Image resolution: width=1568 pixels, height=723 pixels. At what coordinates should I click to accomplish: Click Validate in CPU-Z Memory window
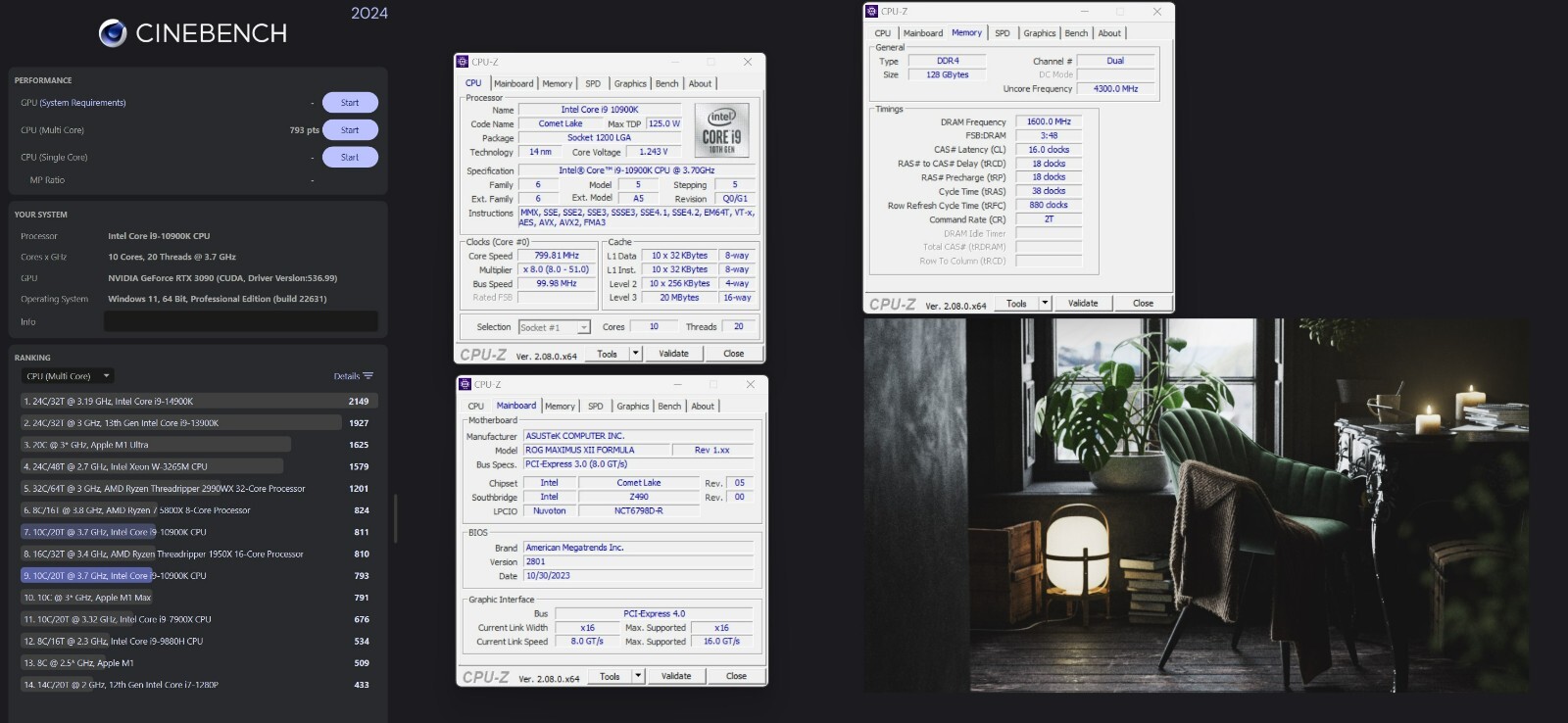click(x=1083, y=303)
